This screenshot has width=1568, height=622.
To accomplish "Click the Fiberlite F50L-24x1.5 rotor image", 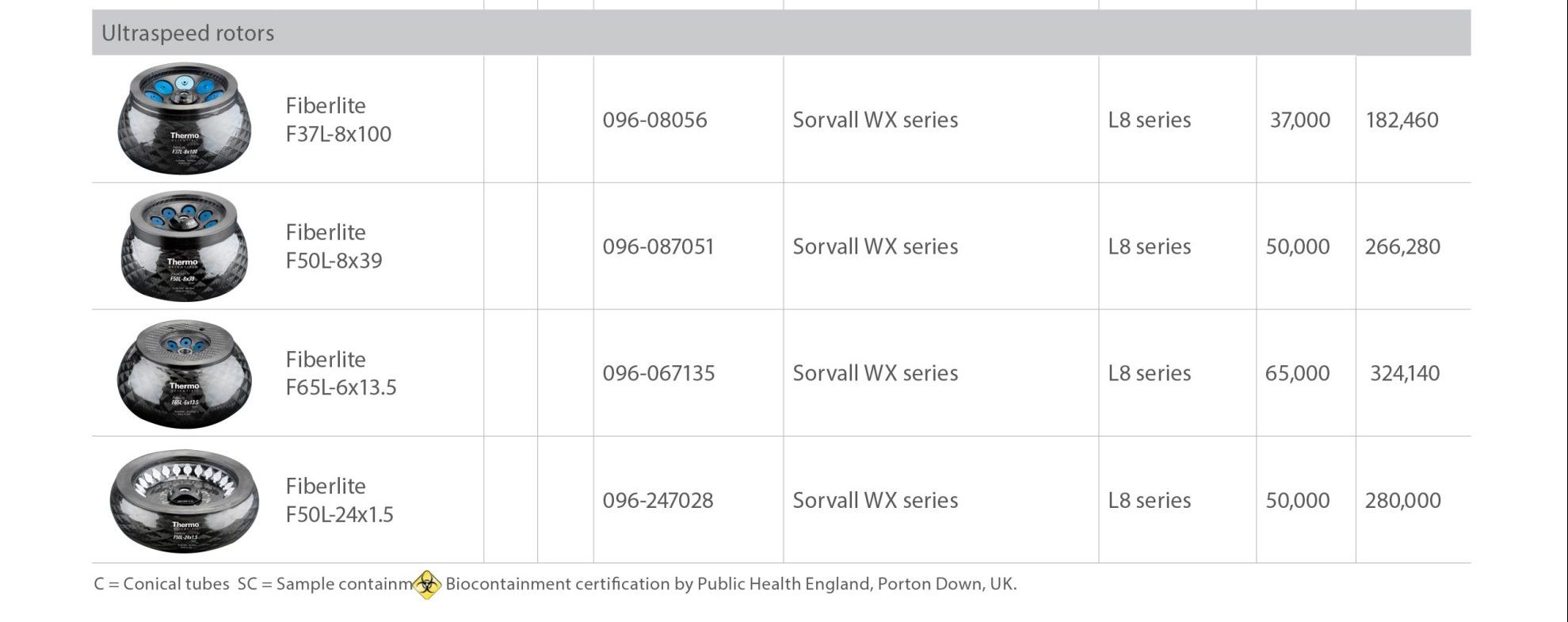I will (184, 500).
